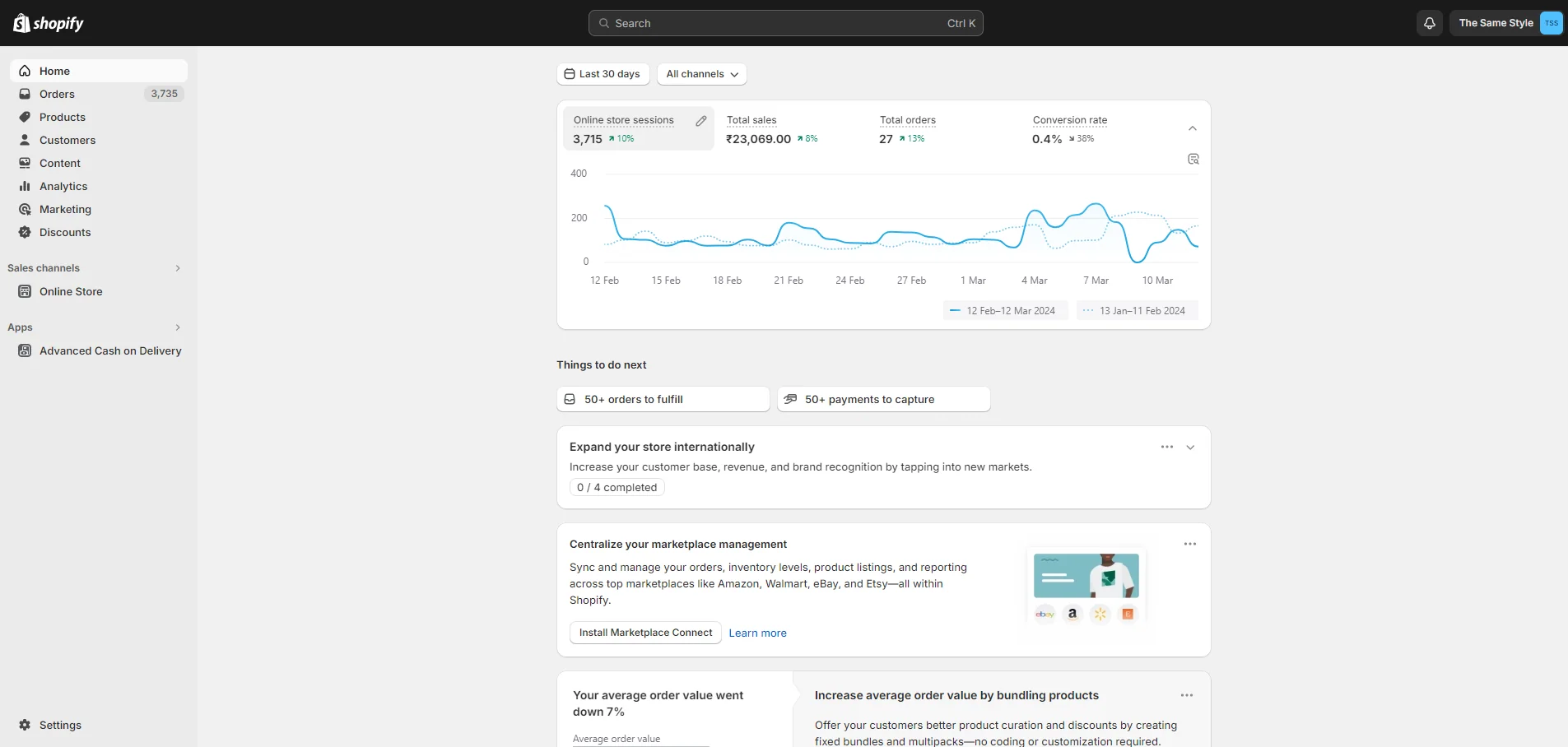Select the Total orders metric
Viewport: 1568px width, 747px height.
click(x=944, y=129)
